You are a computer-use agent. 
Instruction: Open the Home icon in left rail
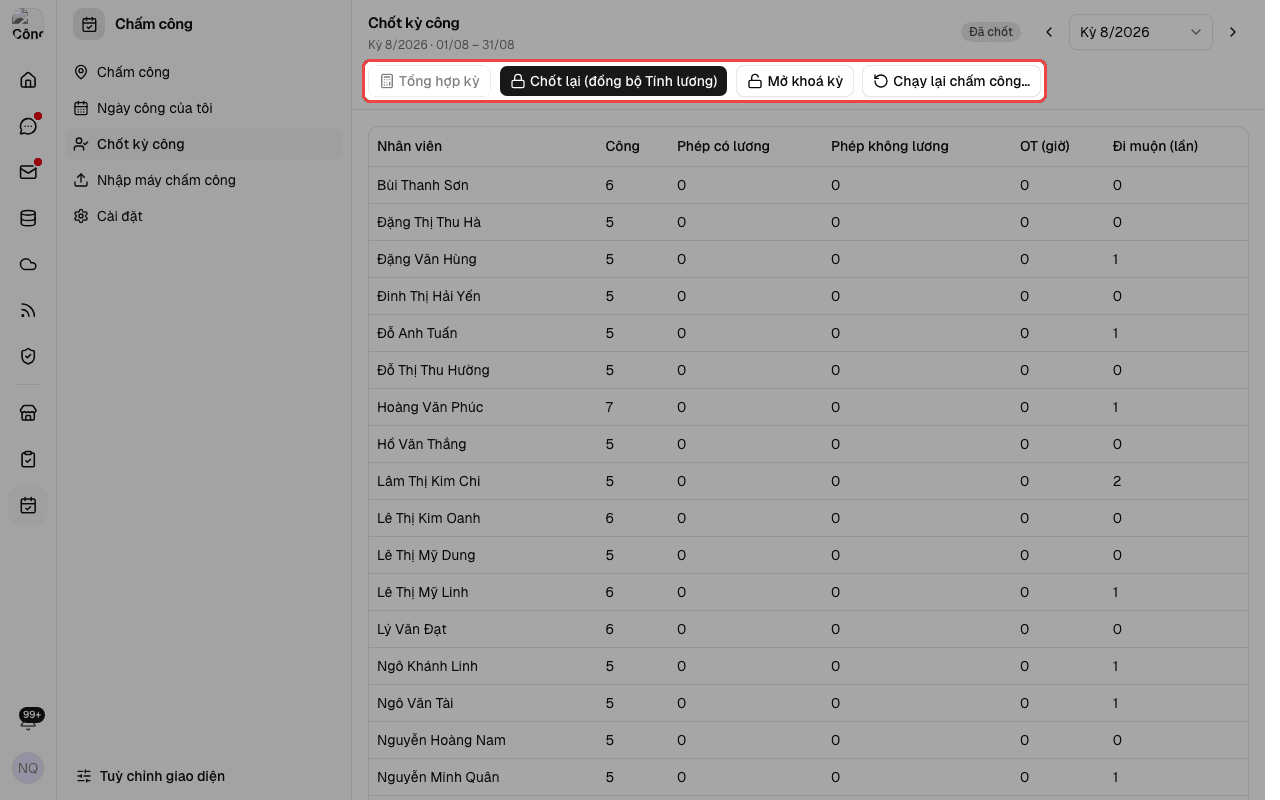(28, 80)
